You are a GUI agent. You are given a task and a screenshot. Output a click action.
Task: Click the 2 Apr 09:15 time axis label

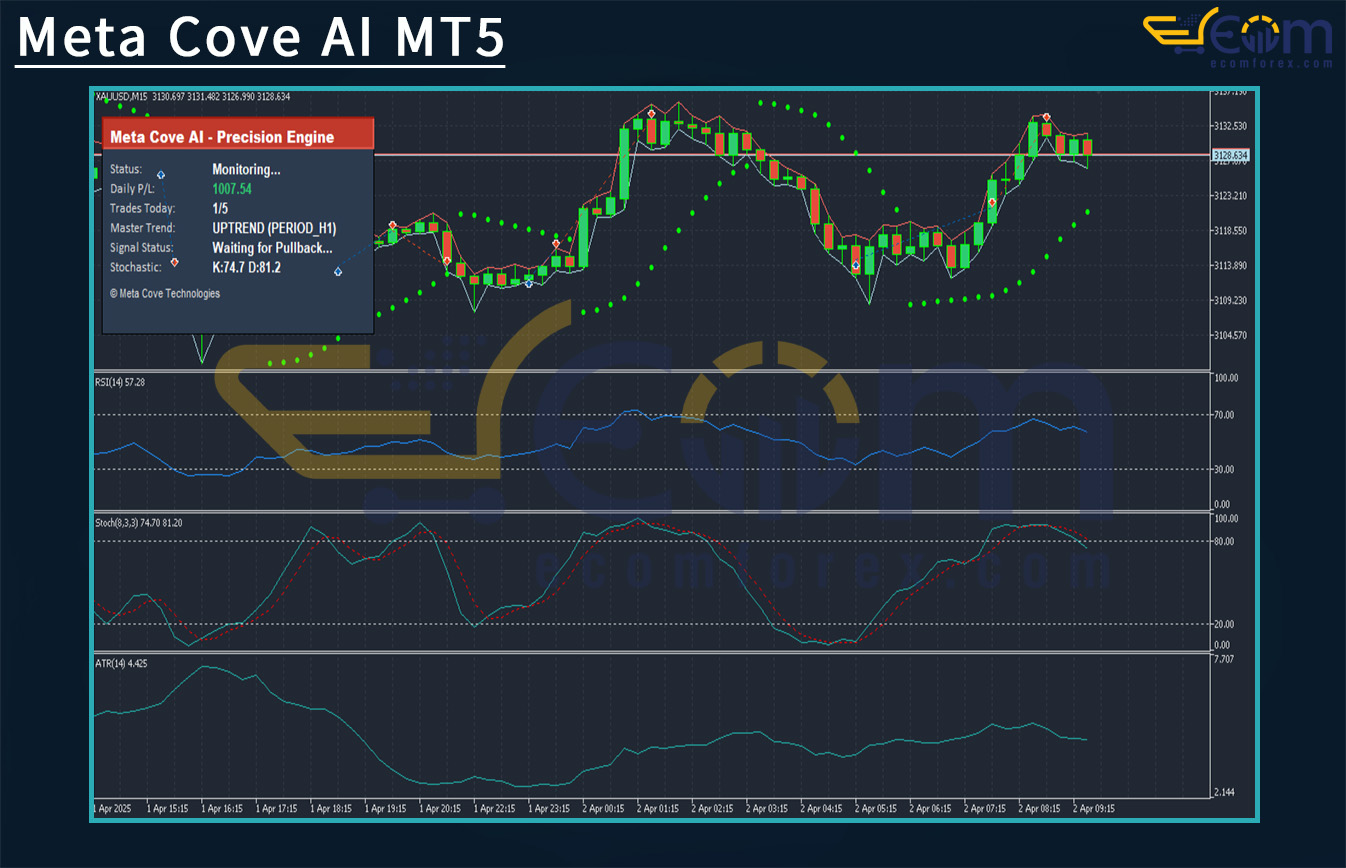[1093, 808]
